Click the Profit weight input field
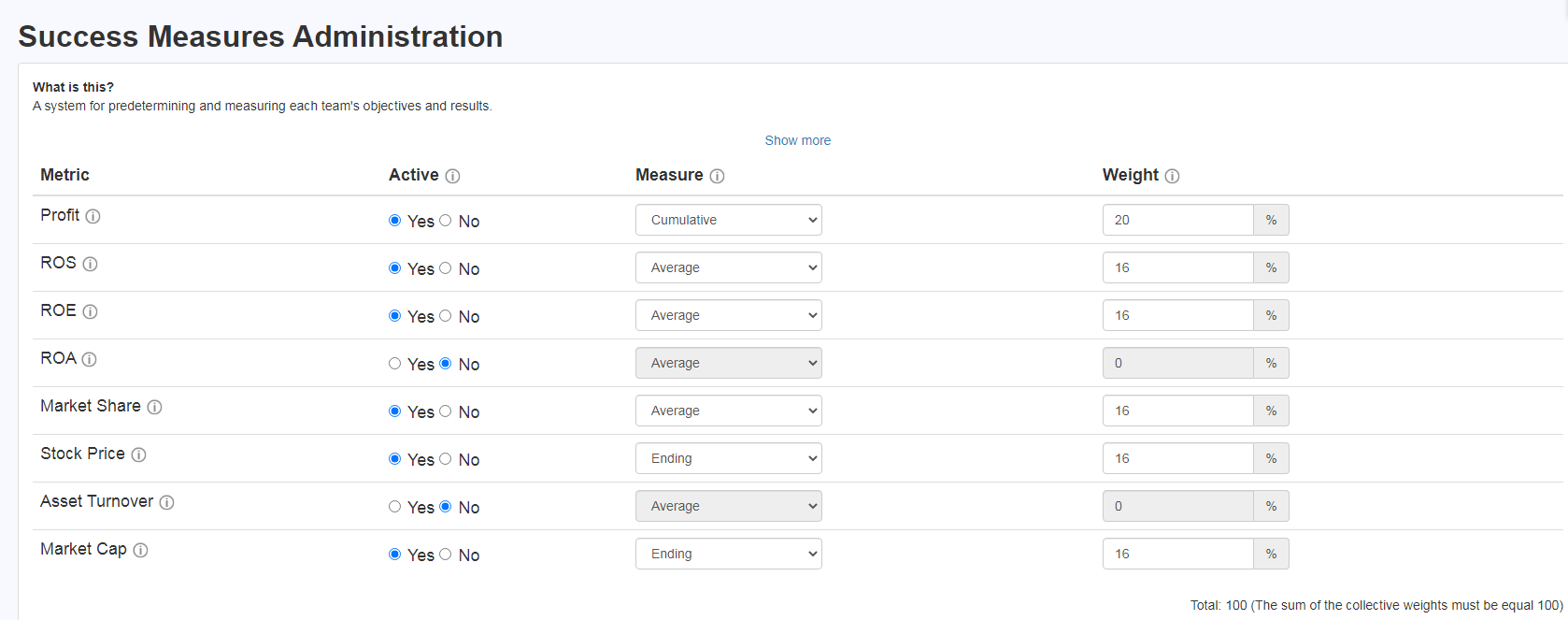1568x620 pixels. pos(1177,220)
